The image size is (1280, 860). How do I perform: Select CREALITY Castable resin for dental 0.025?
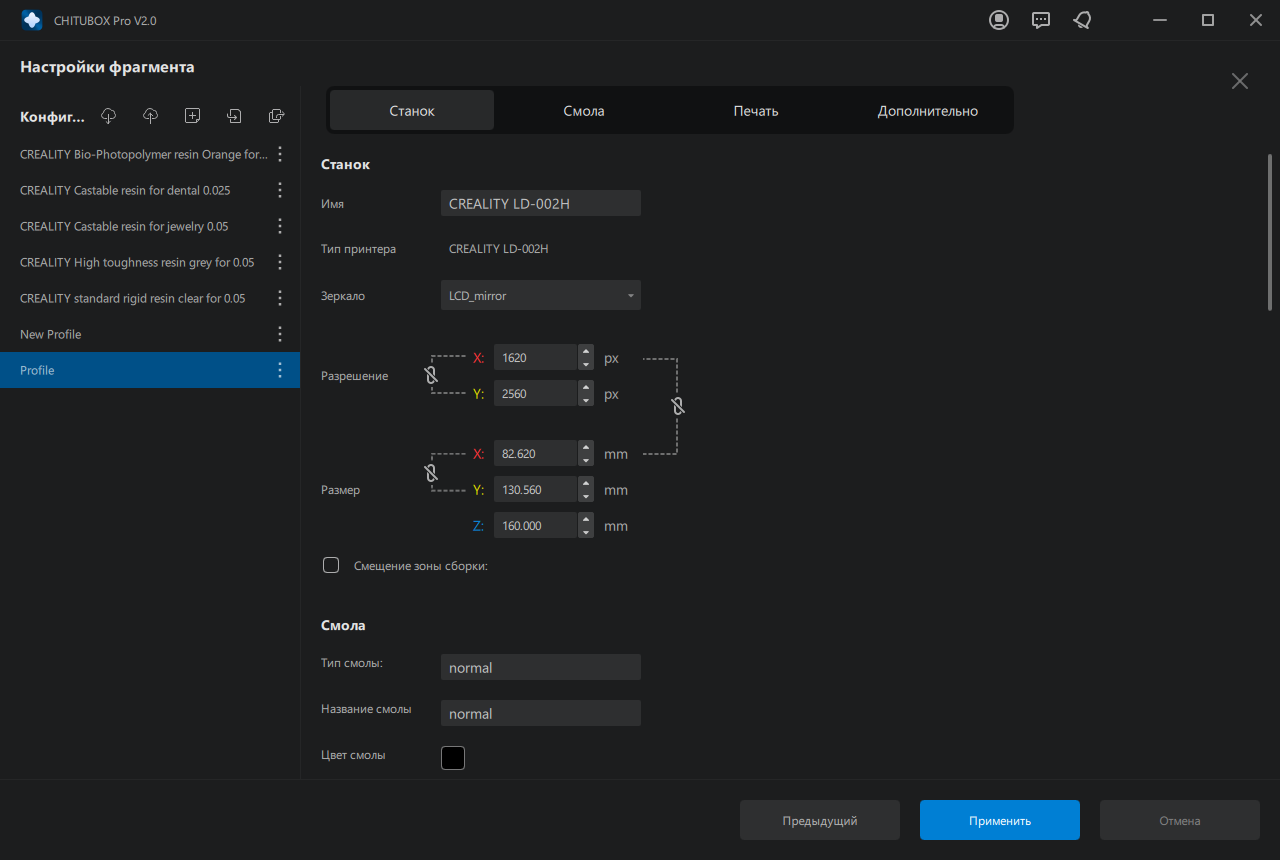[150, 190]
